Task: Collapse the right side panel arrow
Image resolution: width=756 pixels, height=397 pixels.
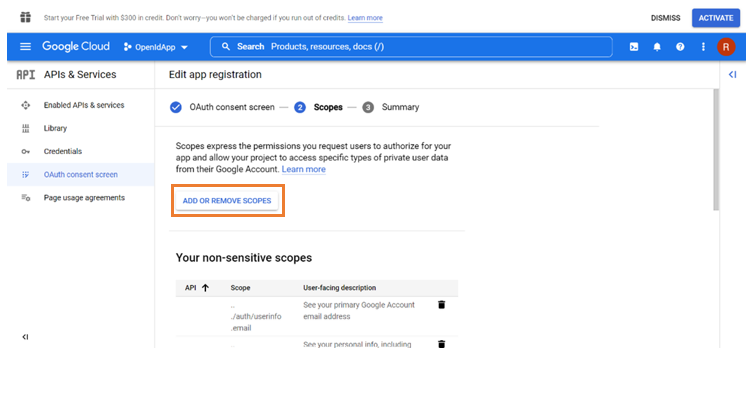Action: [x=732, y=74]
